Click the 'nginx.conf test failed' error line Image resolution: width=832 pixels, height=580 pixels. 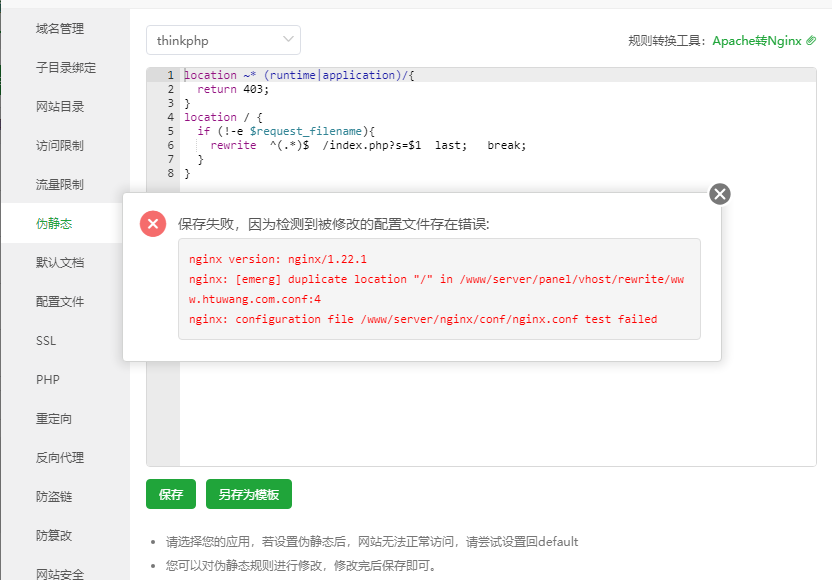[423, 319]
